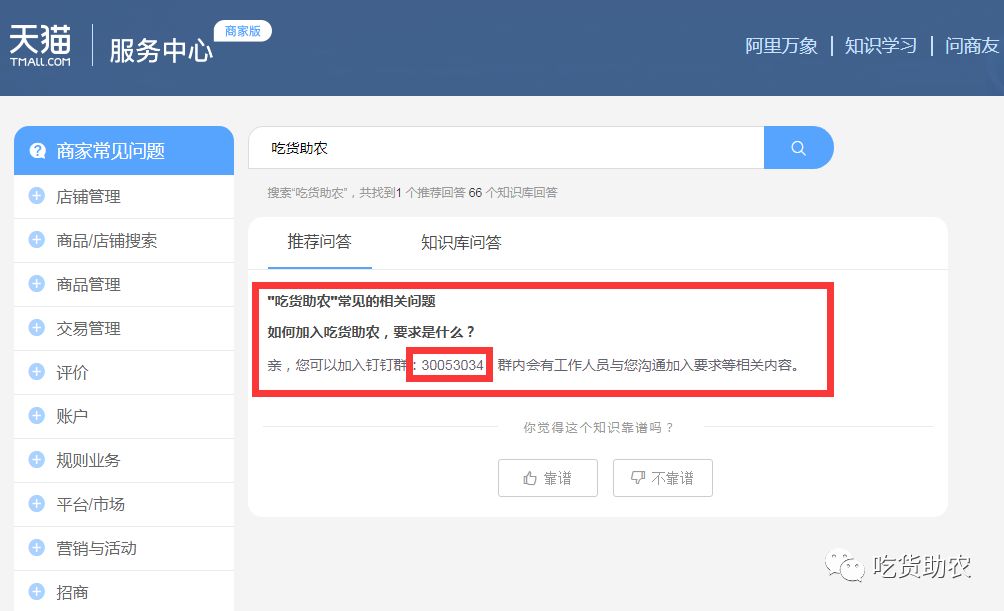The image size is (1004, 611).
Task: Click the 吃货助农 watermark logo
Action: point(899,565)
